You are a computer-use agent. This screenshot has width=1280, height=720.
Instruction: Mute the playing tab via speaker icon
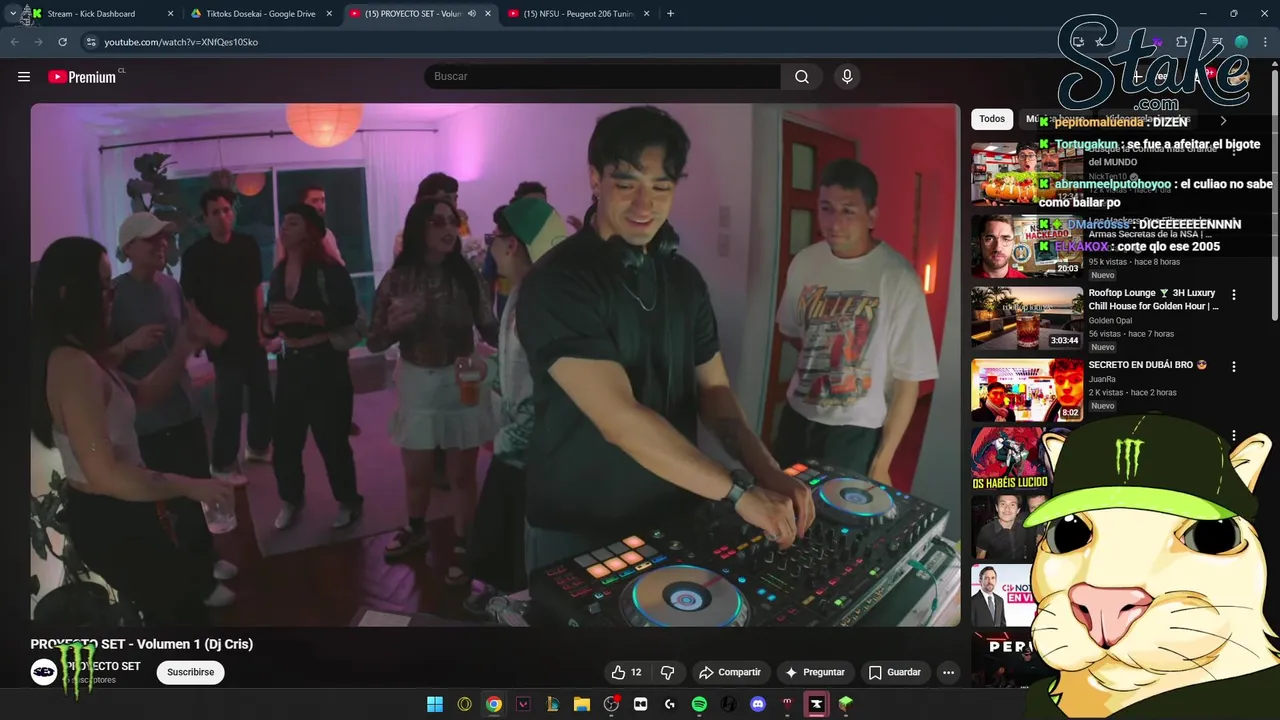click(x=472, y=14)
